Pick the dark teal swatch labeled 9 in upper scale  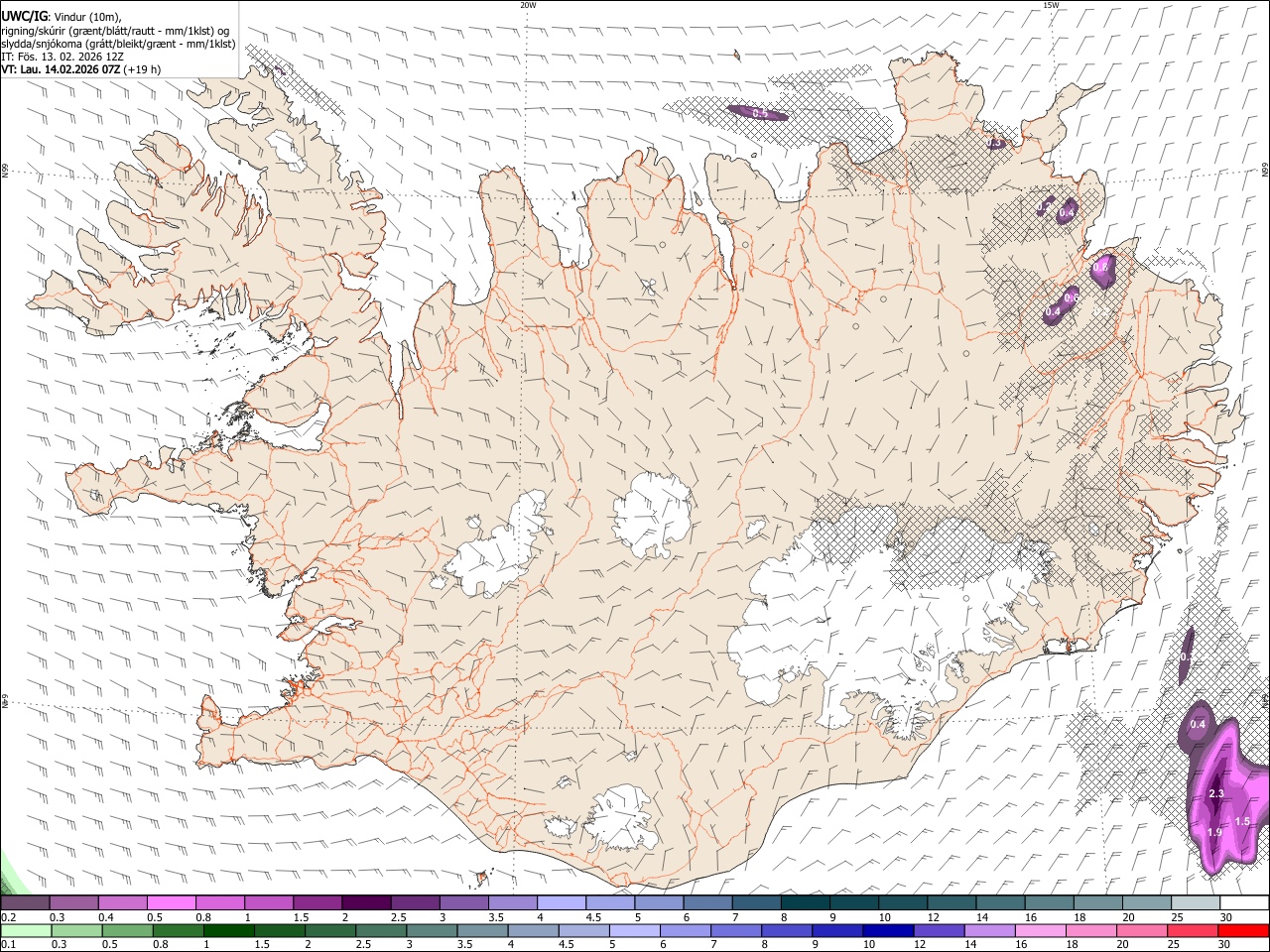[853, 903]
